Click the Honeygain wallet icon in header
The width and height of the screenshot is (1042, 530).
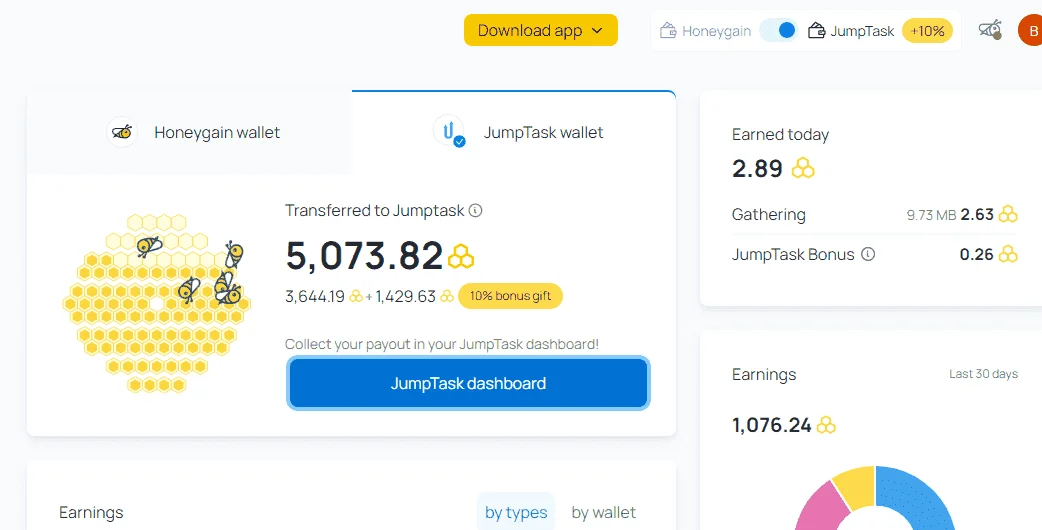(668, 31)
